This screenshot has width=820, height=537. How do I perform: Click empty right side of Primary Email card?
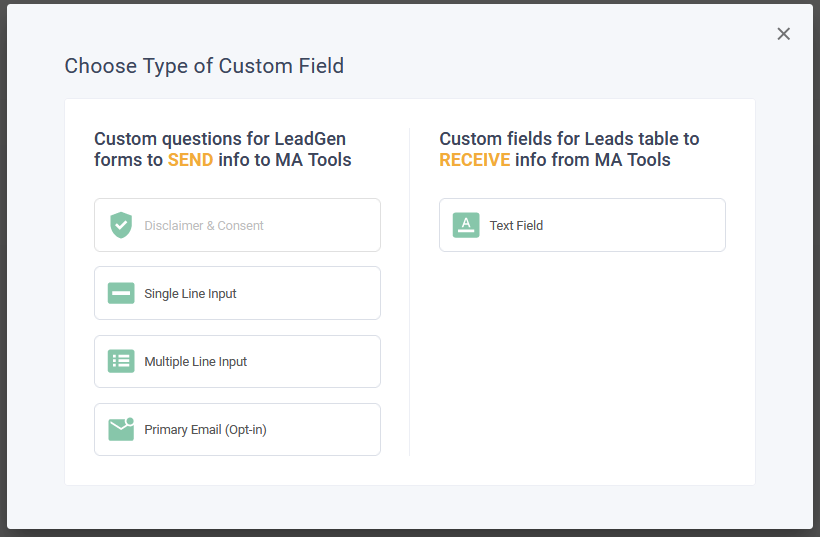click(330, 429)
